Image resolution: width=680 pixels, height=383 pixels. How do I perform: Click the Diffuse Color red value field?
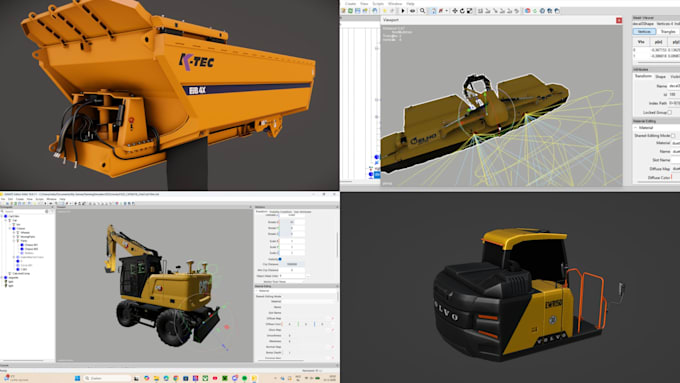pos(289,324)
